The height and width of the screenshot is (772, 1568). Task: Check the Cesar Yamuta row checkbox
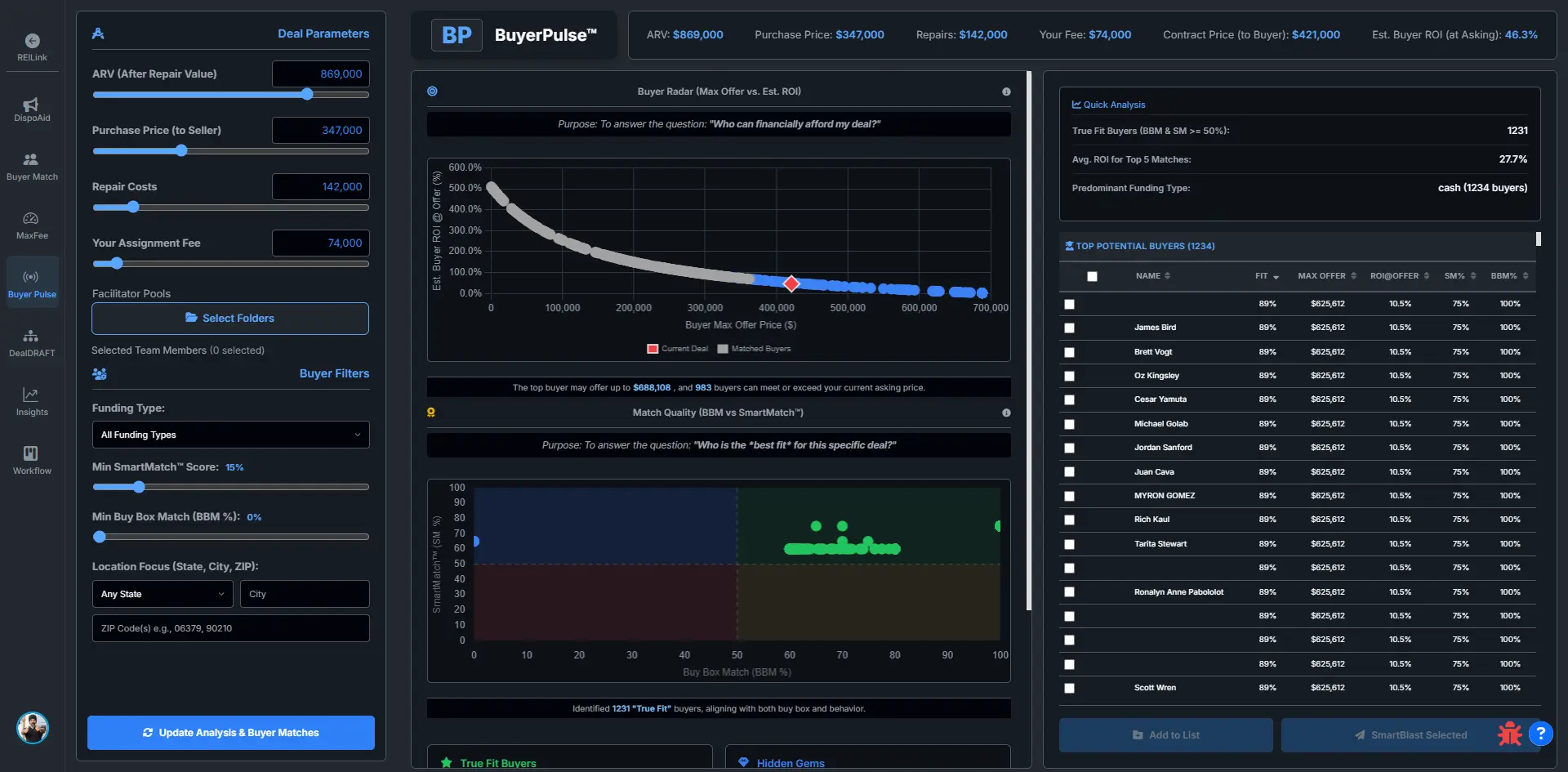pos(1069,399)
